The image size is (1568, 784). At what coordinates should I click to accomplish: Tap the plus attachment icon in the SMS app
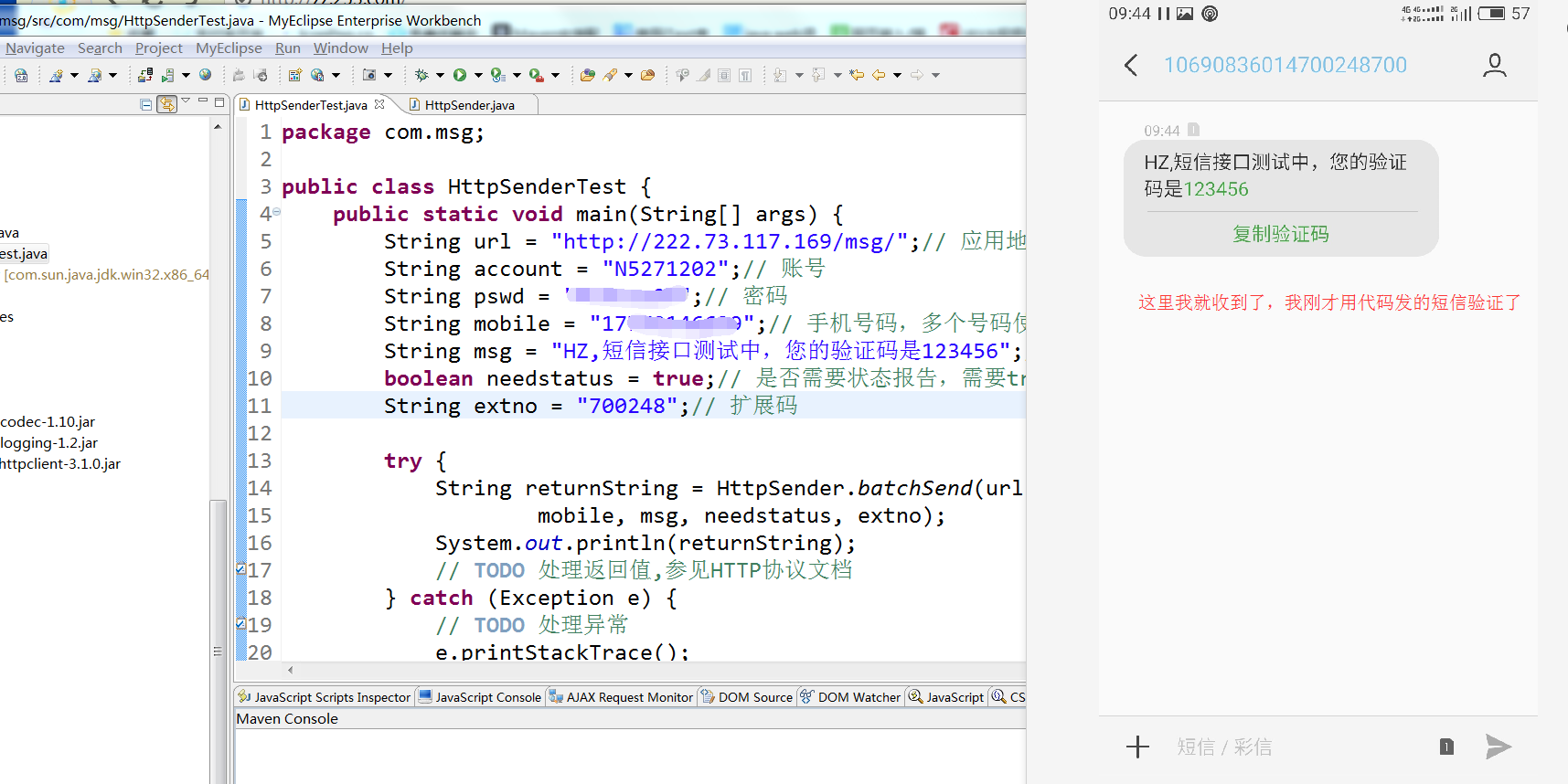(x=1137, y=747)
